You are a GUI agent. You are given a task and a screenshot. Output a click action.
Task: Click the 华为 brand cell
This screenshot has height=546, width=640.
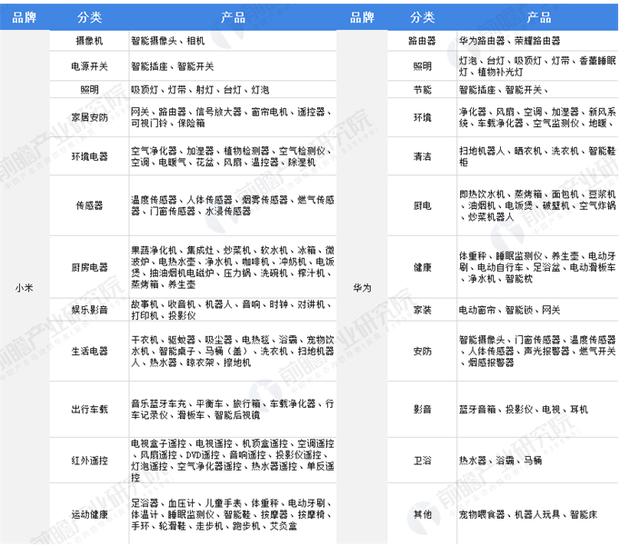[x=362, y=287]
